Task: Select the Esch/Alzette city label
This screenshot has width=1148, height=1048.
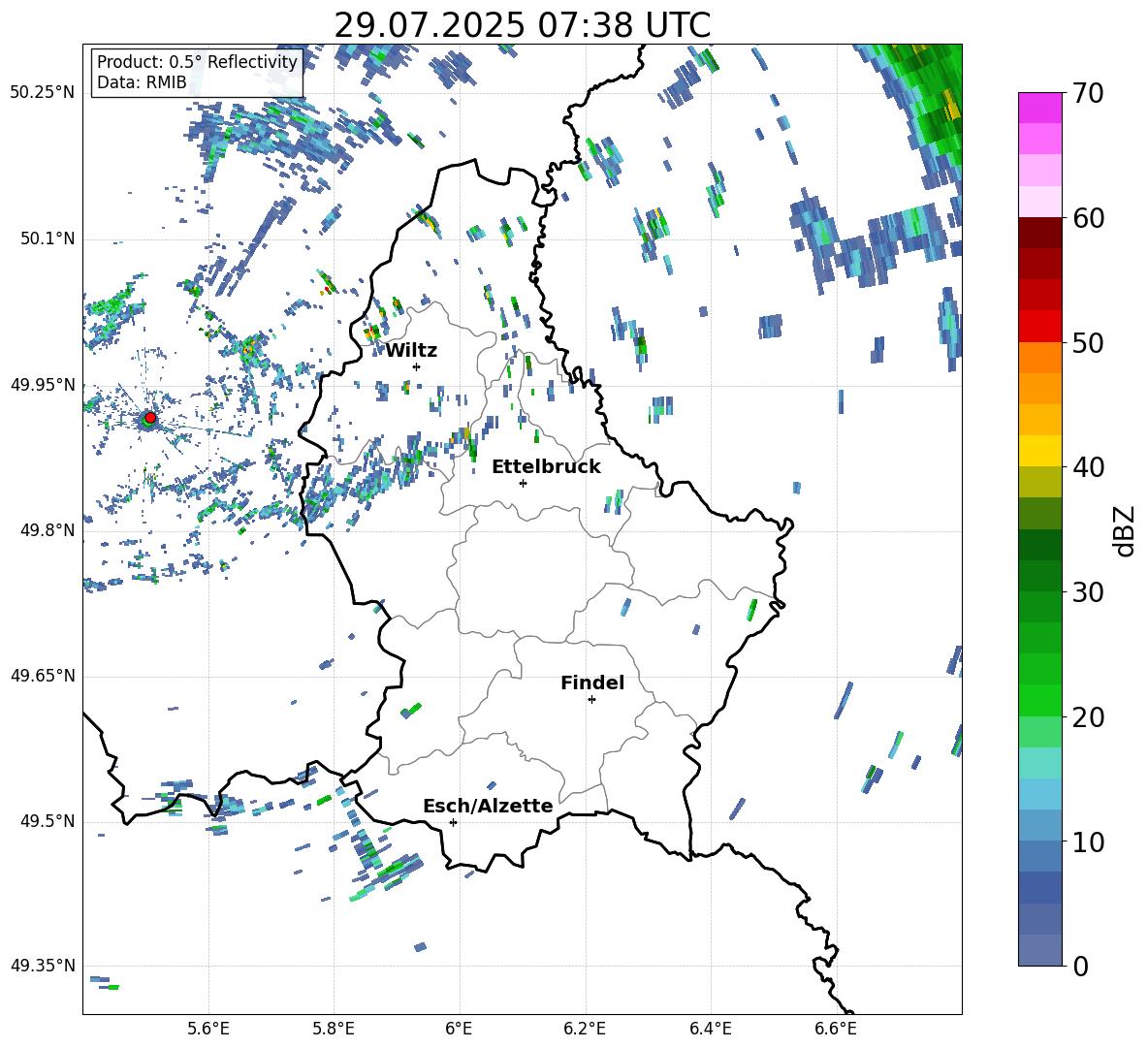Action: pos(488,806)
